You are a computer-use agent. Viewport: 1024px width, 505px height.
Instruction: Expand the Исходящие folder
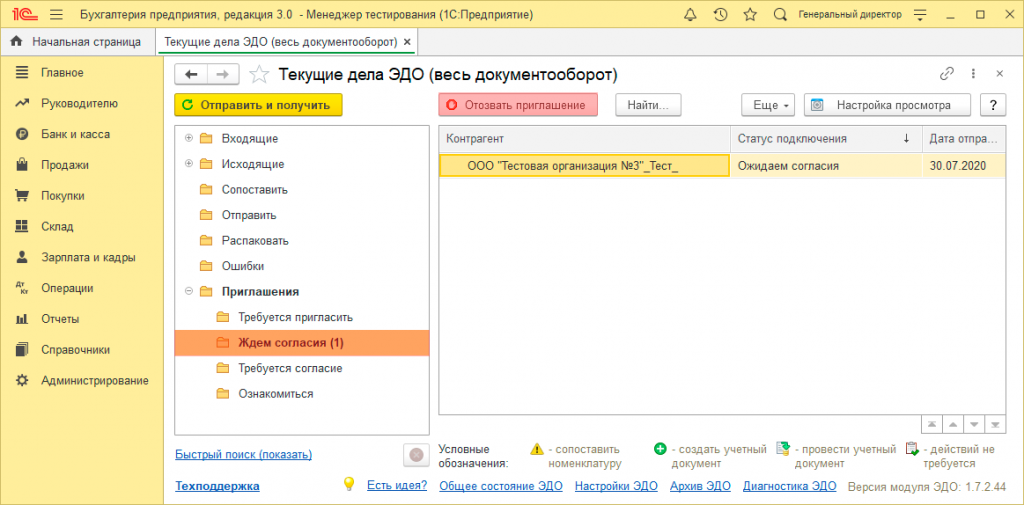click(189, 163)
